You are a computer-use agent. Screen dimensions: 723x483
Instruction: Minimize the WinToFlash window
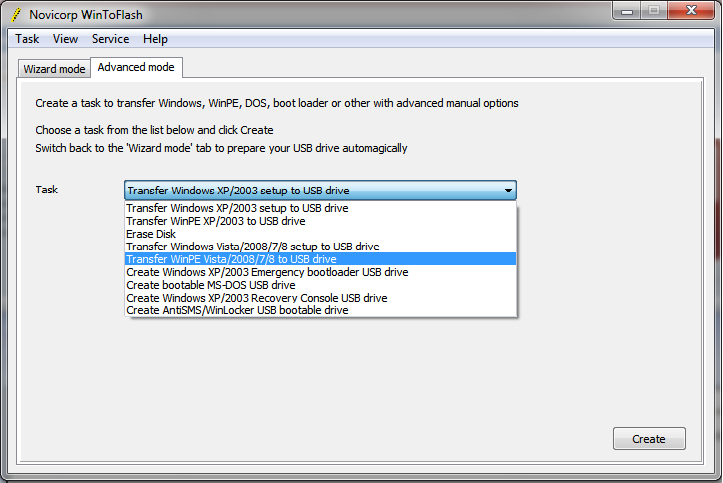[x=627, y=11]
